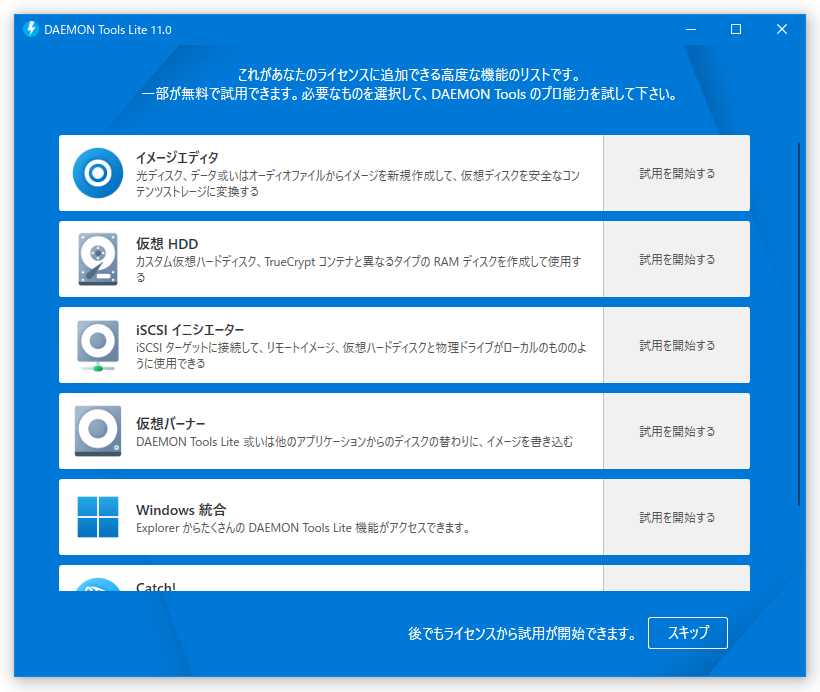Select the 仮想 HDD title text
The image size is (820, 692).
point(167,244)
